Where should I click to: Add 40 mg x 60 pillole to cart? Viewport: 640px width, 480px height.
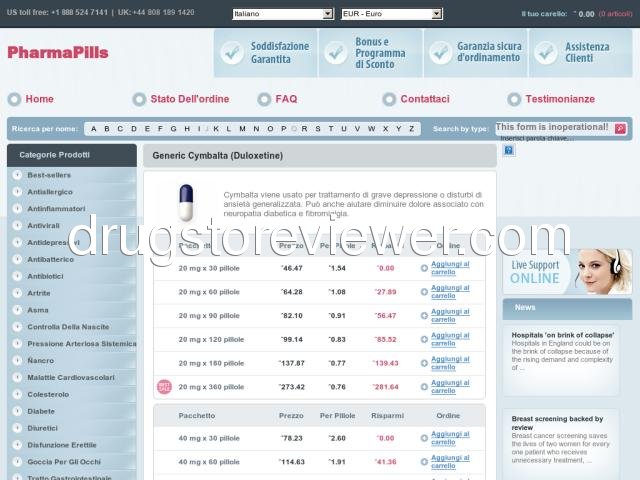450,462
